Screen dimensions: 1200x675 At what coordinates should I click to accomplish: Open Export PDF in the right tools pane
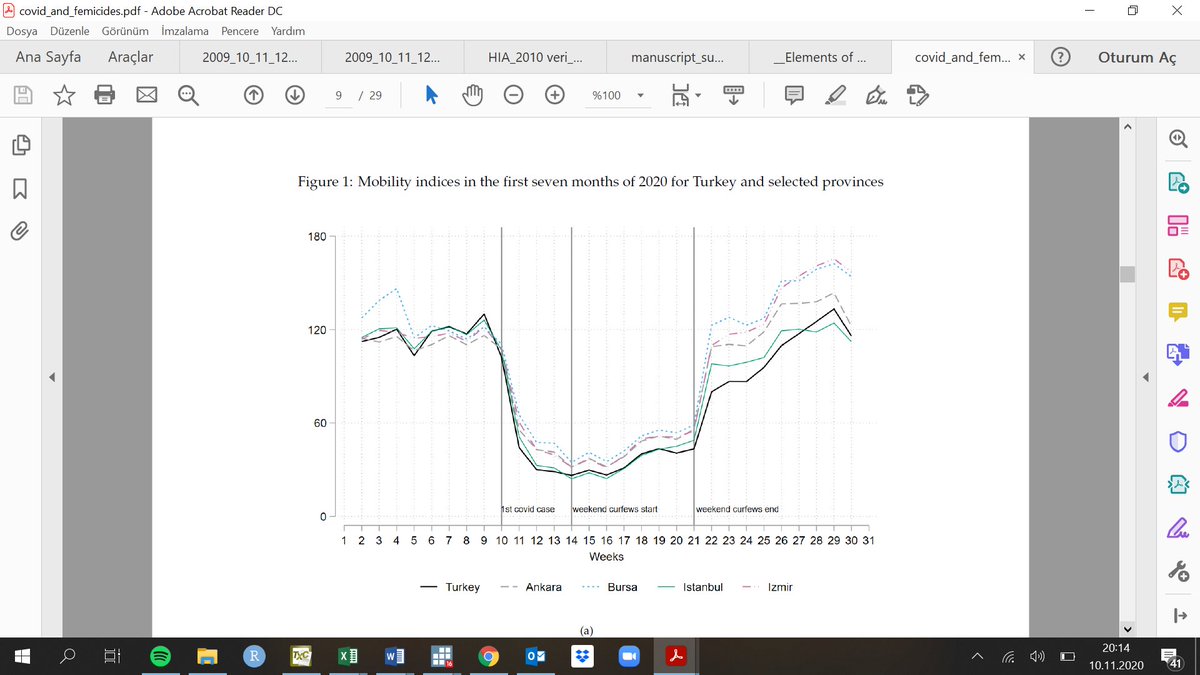tap(1178, 183)
